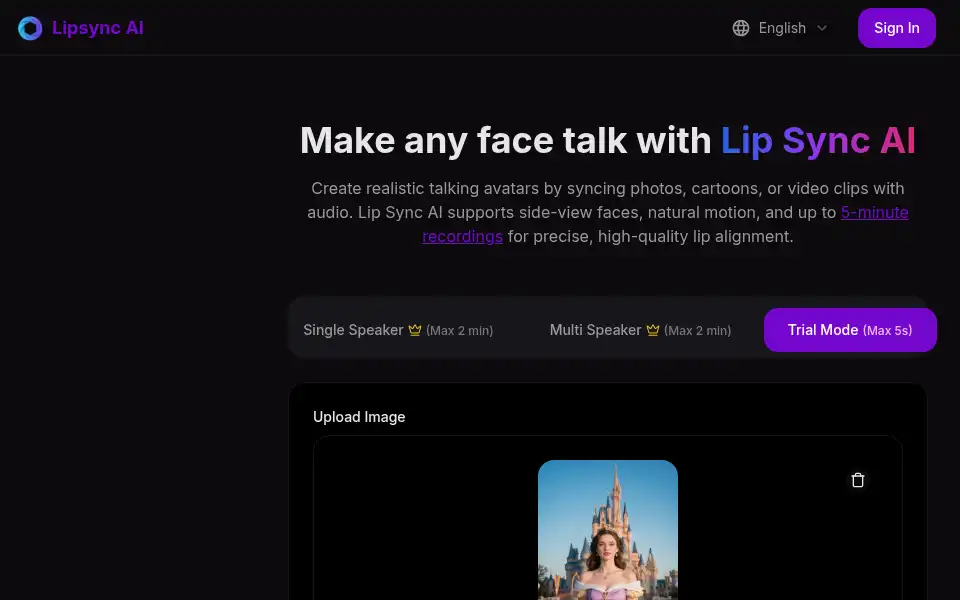Click the globe language icon
Viewport: 960px width, 600px height.
[741, 28]
